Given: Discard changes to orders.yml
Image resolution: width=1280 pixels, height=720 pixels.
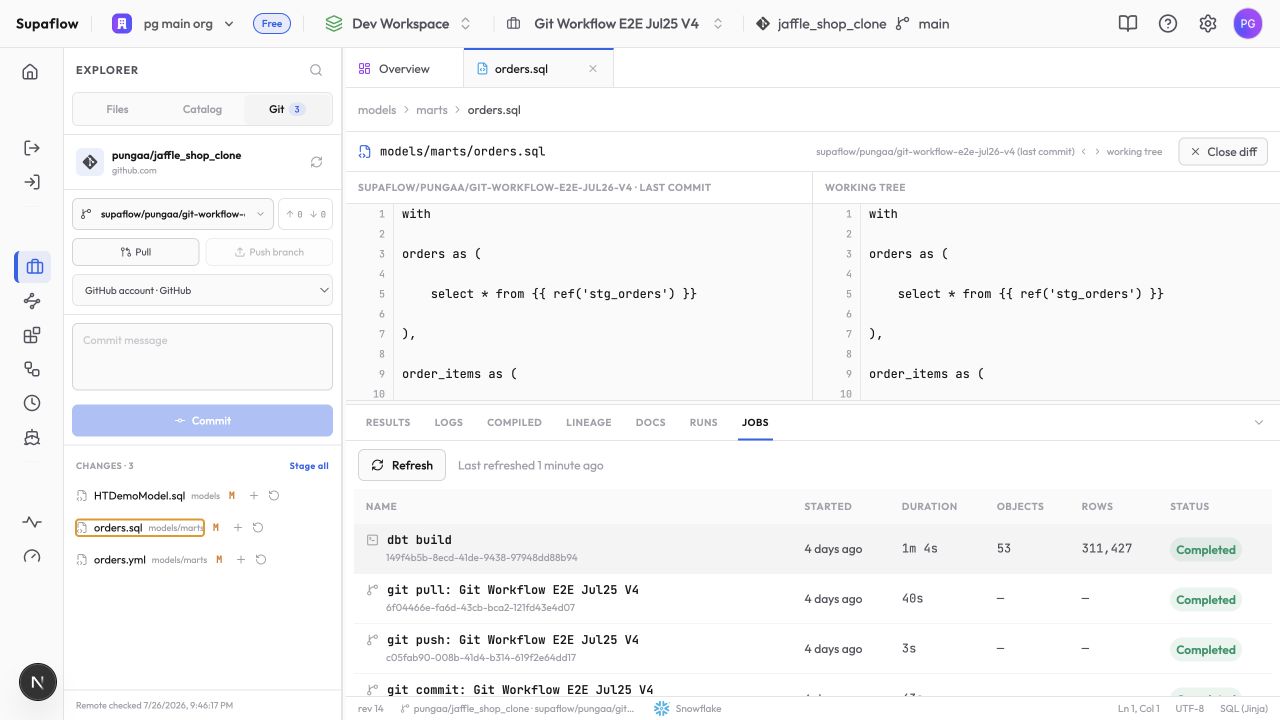Looking at the screenshot, I should coord(261,560).
